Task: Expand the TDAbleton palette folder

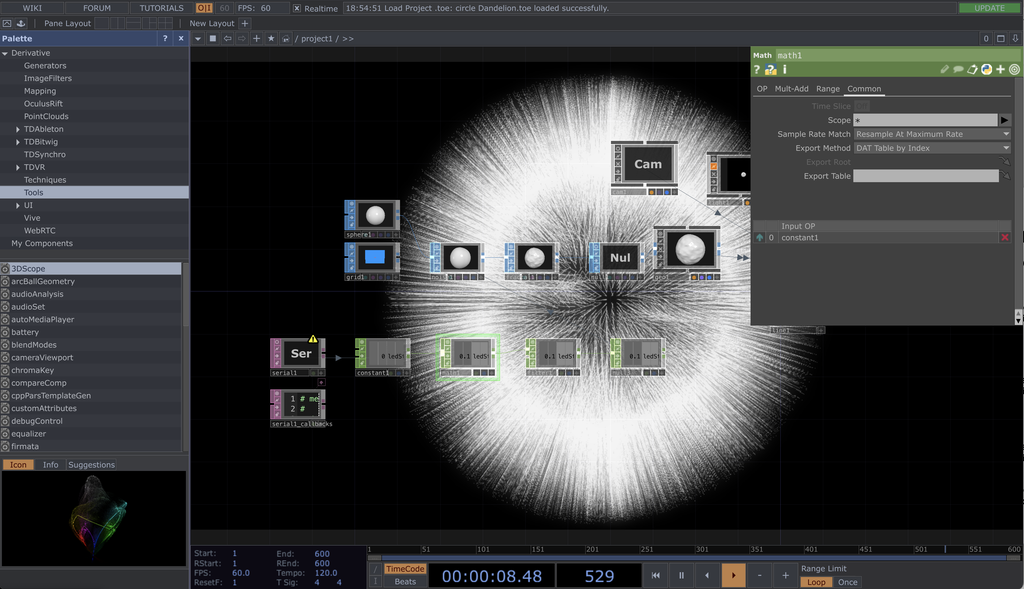Action: (x=18, y=129)
